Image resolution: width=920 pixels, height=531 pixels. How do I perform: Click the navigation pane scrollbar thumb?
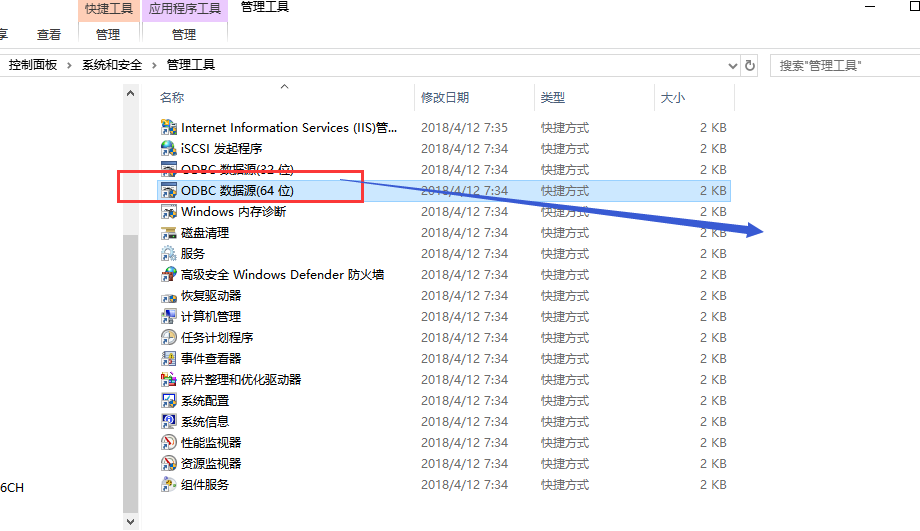[x=130, y=373]
